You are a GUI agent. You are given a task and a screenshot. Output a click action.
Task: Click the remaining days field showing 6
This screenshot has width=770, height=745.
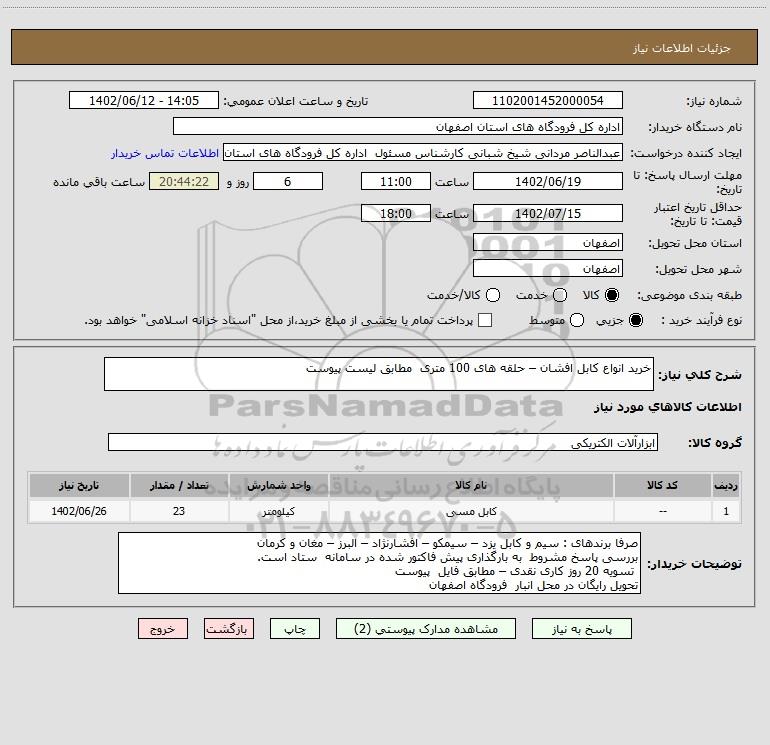point(288,181)
